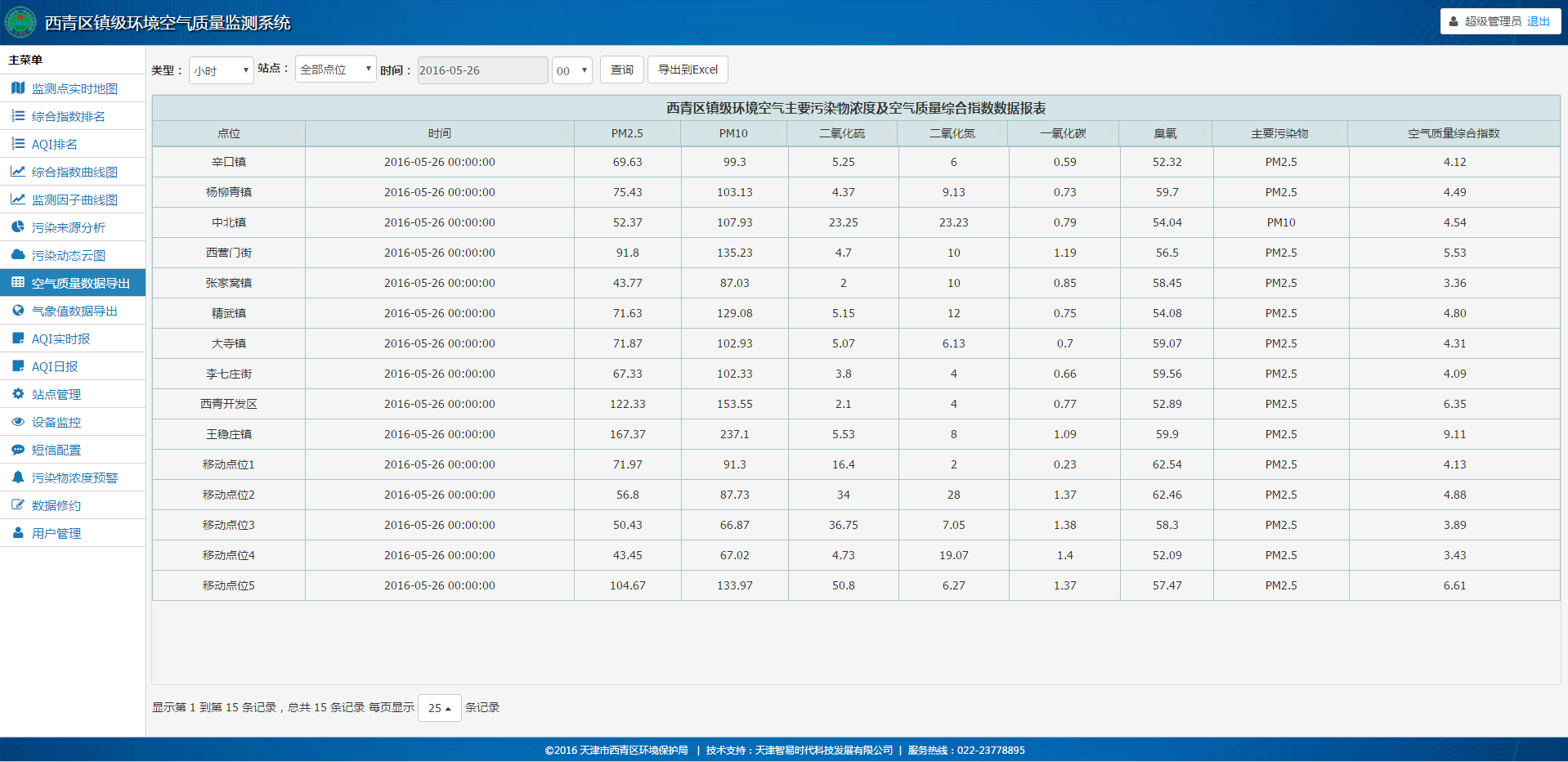Click 导出到Excel button
The width and height of the screenshot is (1568, 762).
[x=688, y=69]
